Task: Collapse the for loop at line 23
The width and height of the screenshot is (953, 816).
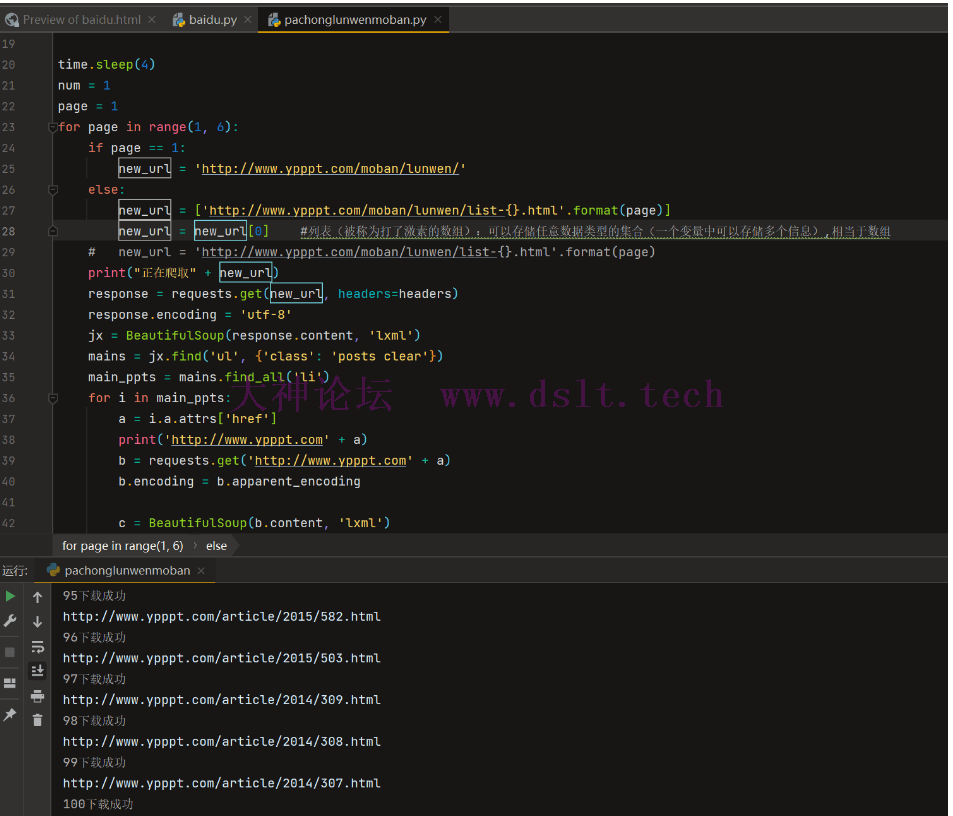Action: click(x=52, y=127)
